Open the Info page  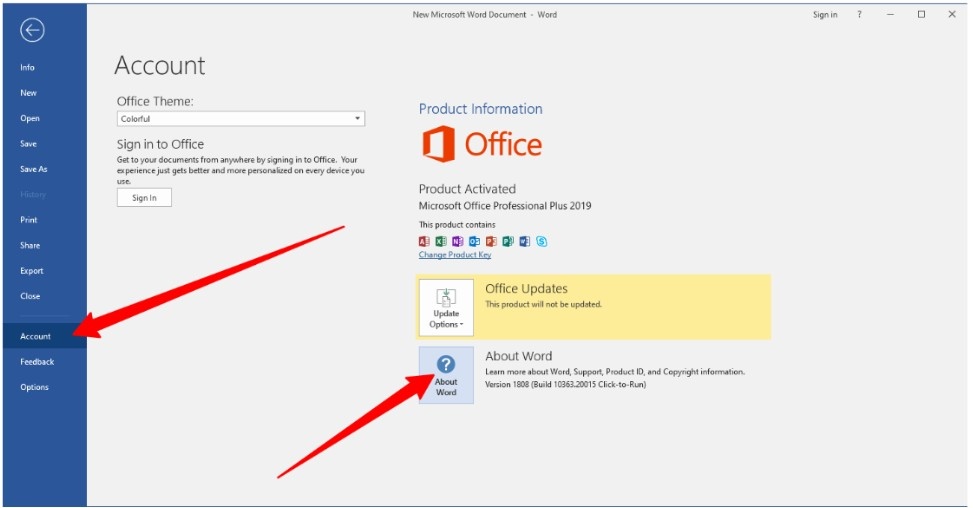click(x=27, y=67)
